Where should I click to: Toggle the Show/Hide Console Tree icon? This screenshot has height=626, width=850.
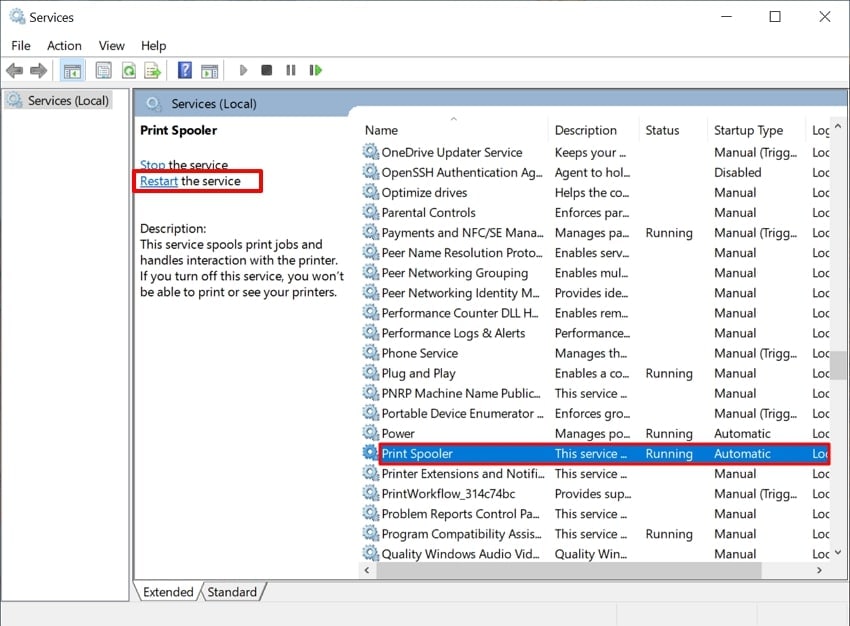tap(71, 70)
